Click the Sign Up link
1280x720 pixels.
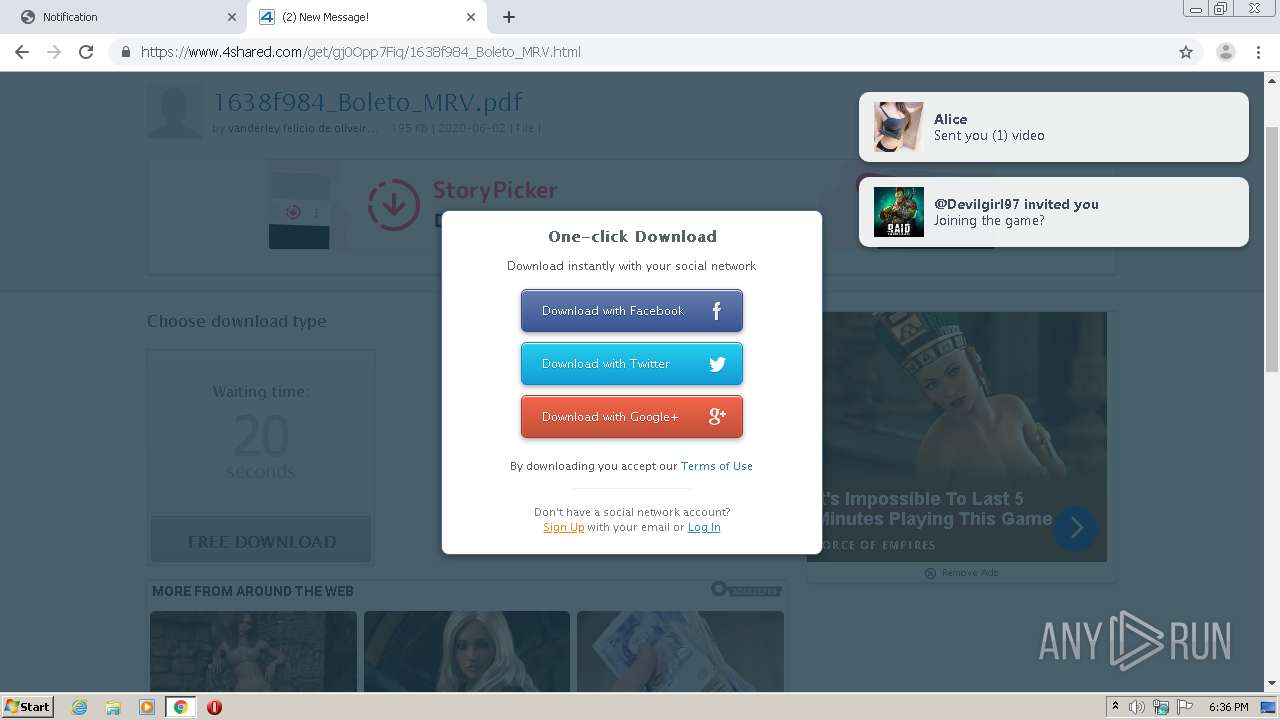[x=564, y=527]
